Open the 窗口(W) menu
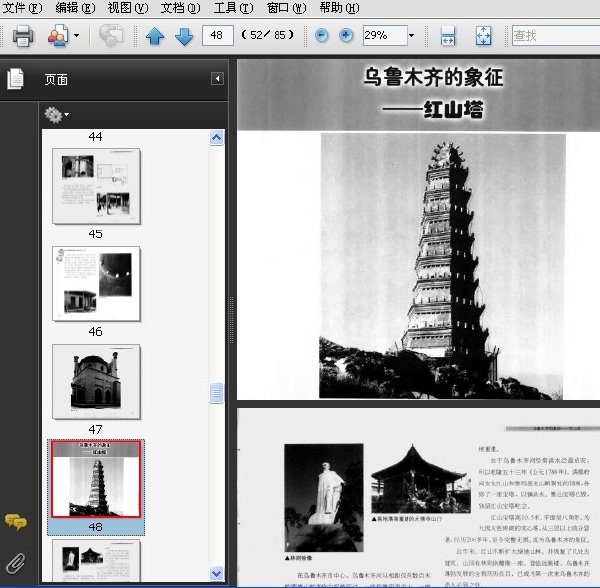The width and height of the screenshot is (600, 588). (x=287, y=8)
